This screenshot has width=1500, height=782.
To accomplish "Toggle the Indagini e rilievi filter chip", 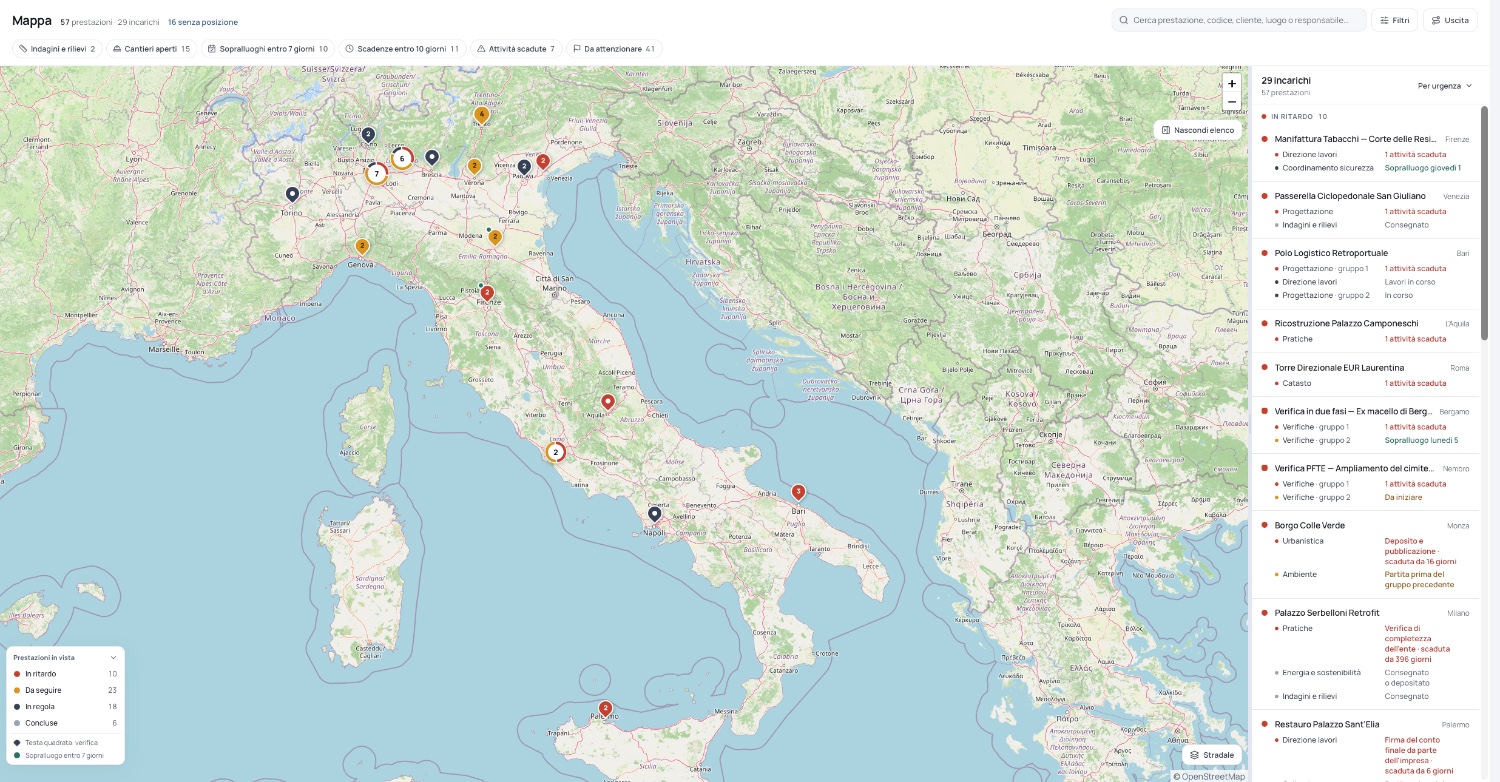I will (57, 48).
